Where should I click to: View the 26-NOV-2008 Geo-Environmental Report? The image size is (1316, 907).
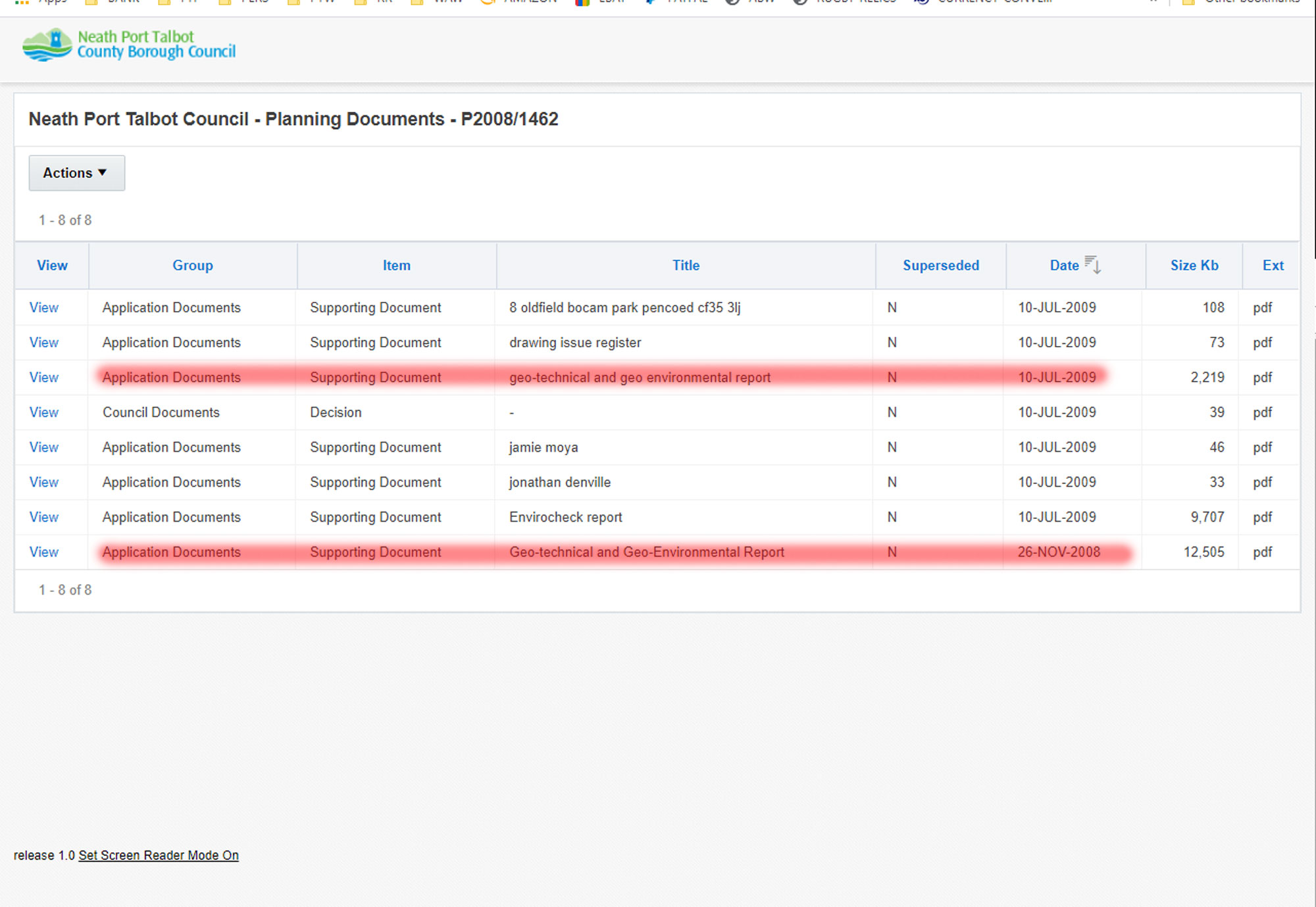pyautogui.click(x=44, y=552)
